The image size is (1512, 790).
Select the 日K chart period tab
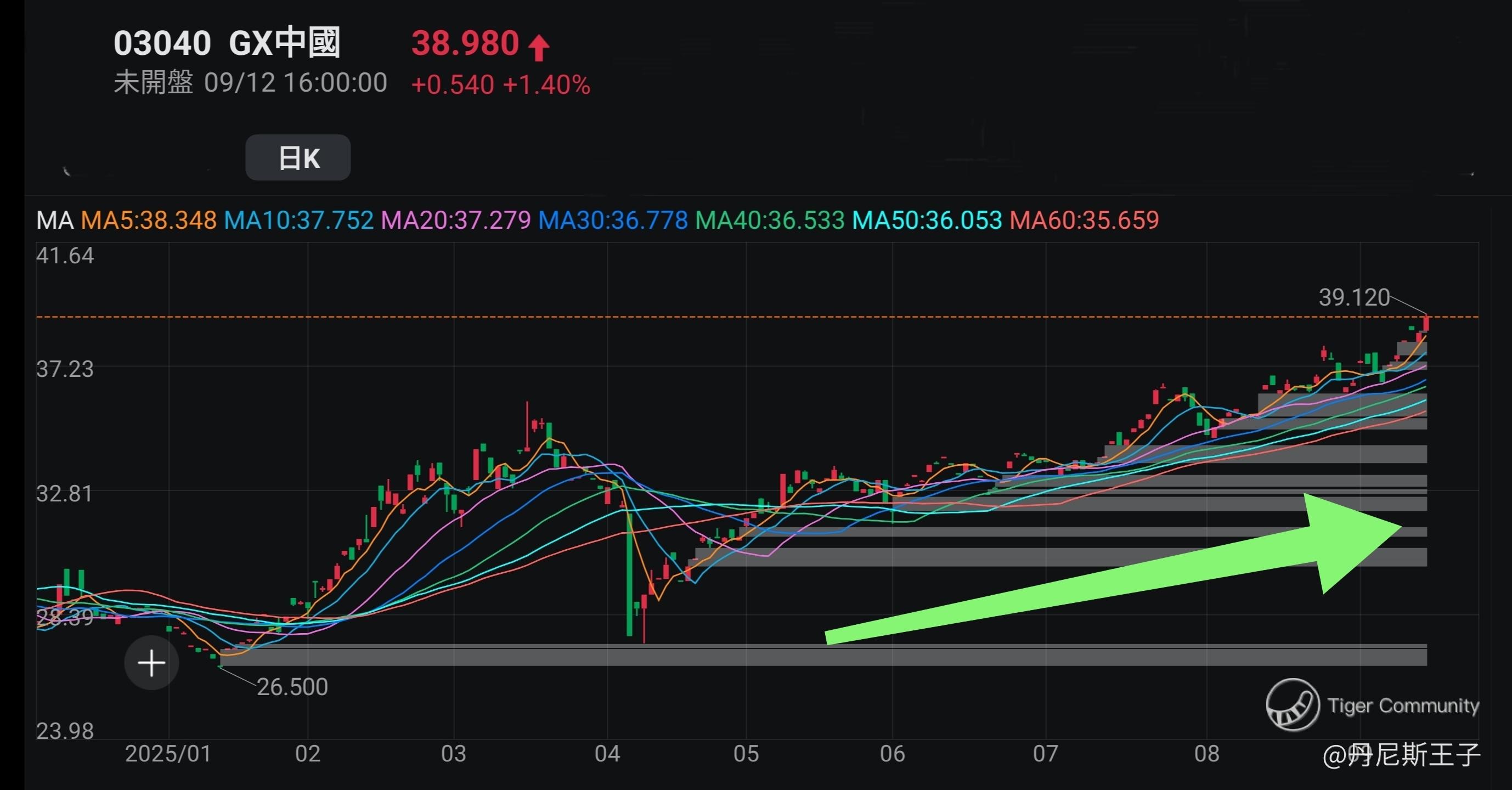[298, 158]
